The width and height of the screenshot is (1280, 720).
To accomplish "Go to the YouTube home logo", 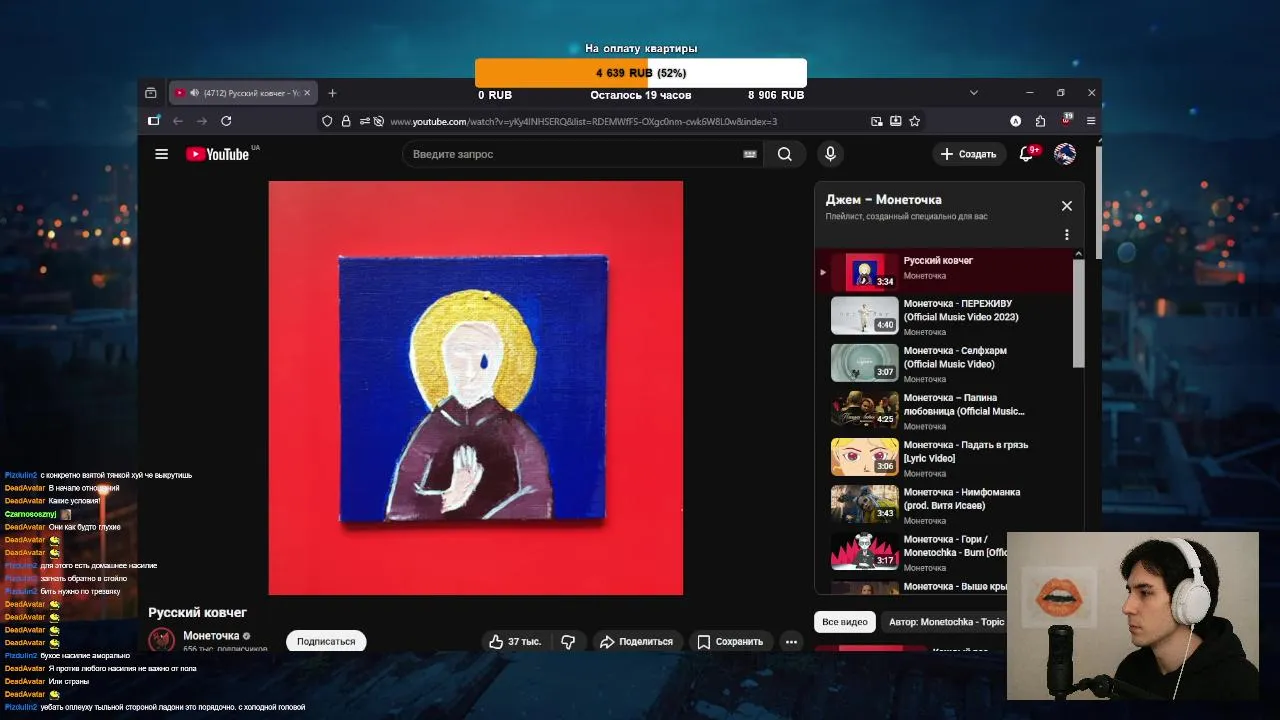I will [x=217, y=154].
